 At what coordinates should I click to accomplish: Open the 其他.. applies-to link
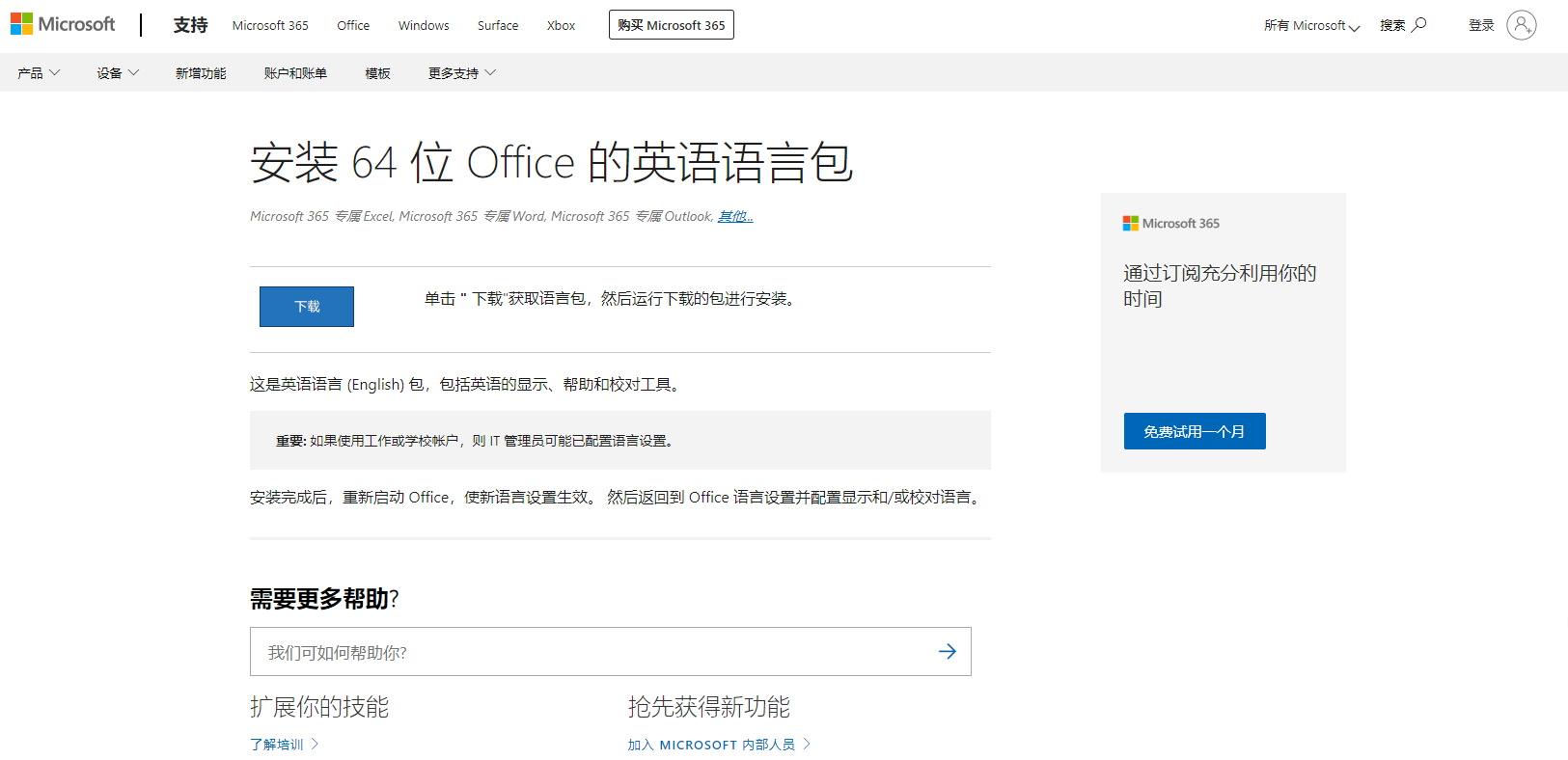735,216
